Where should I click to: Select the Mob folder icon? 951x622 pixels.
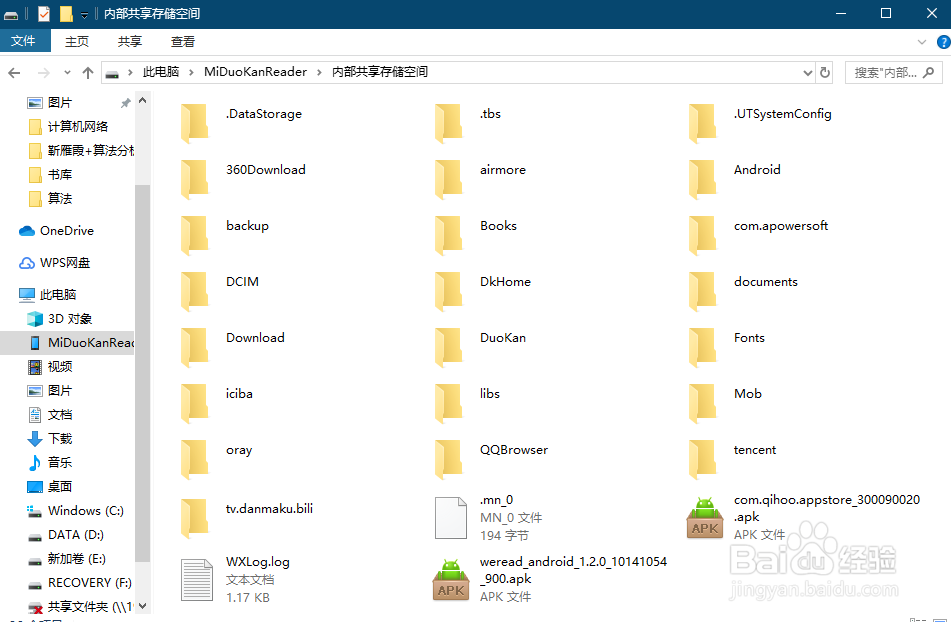click(x=703, y=403)
